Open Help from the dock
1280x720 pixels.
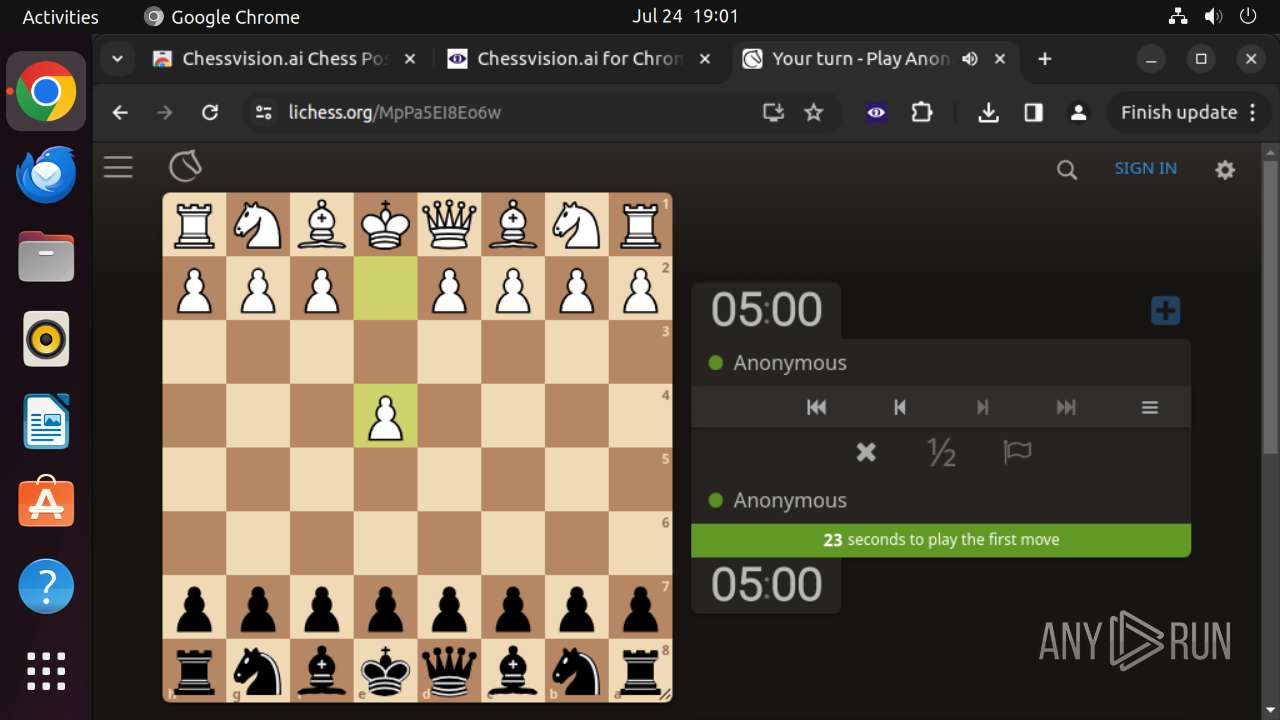(x=46, y=586)
